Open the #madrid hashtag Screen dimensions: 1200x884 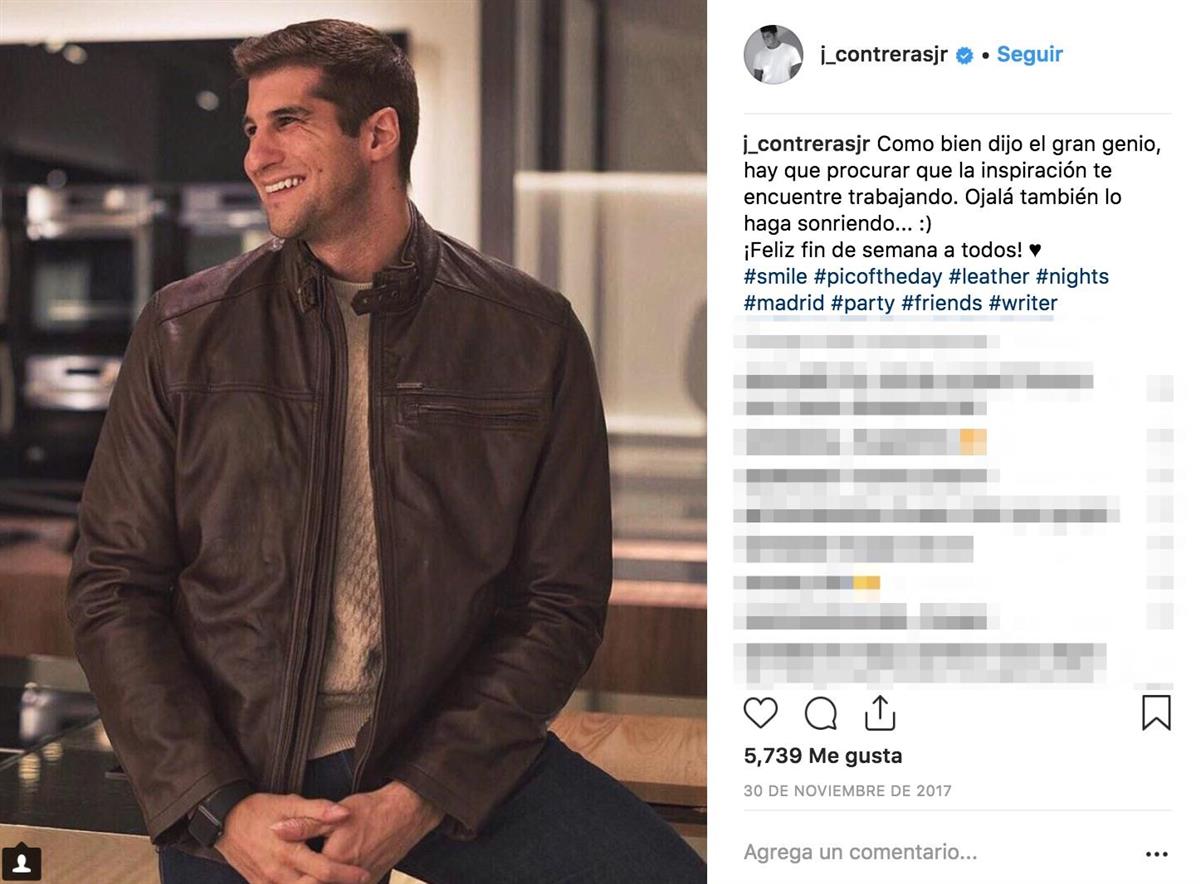click(782, 302)
